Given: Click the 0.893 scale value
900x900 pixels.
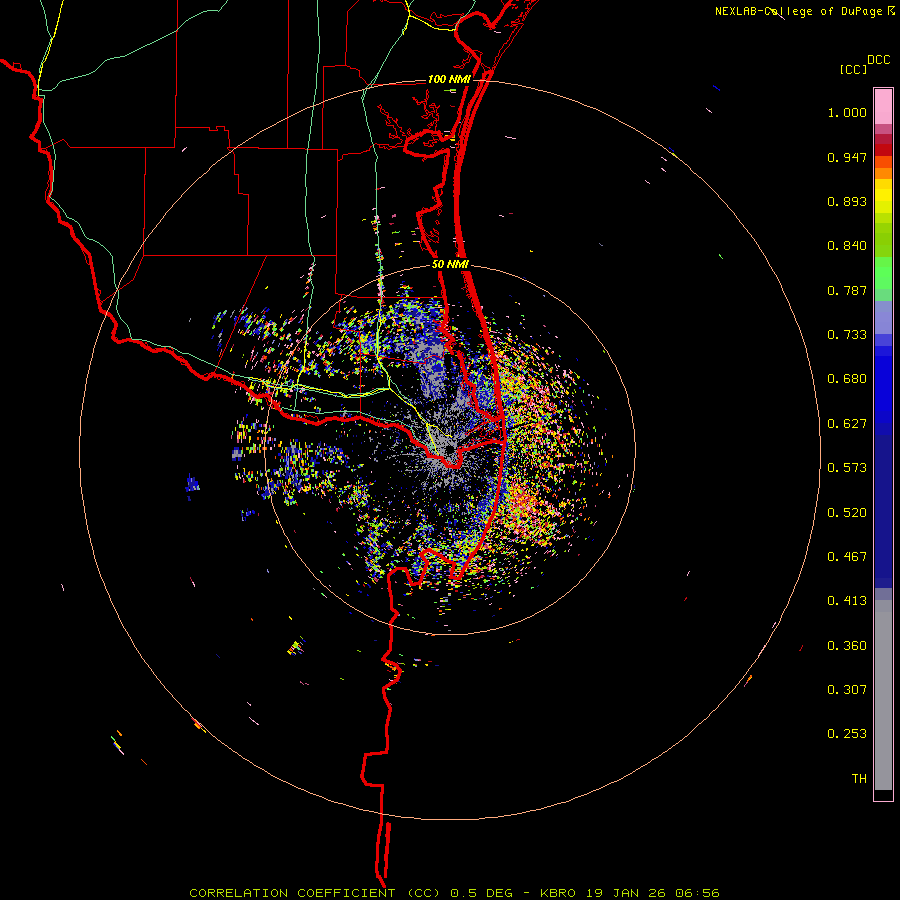Looking at the screenshot, I should 847,201.
